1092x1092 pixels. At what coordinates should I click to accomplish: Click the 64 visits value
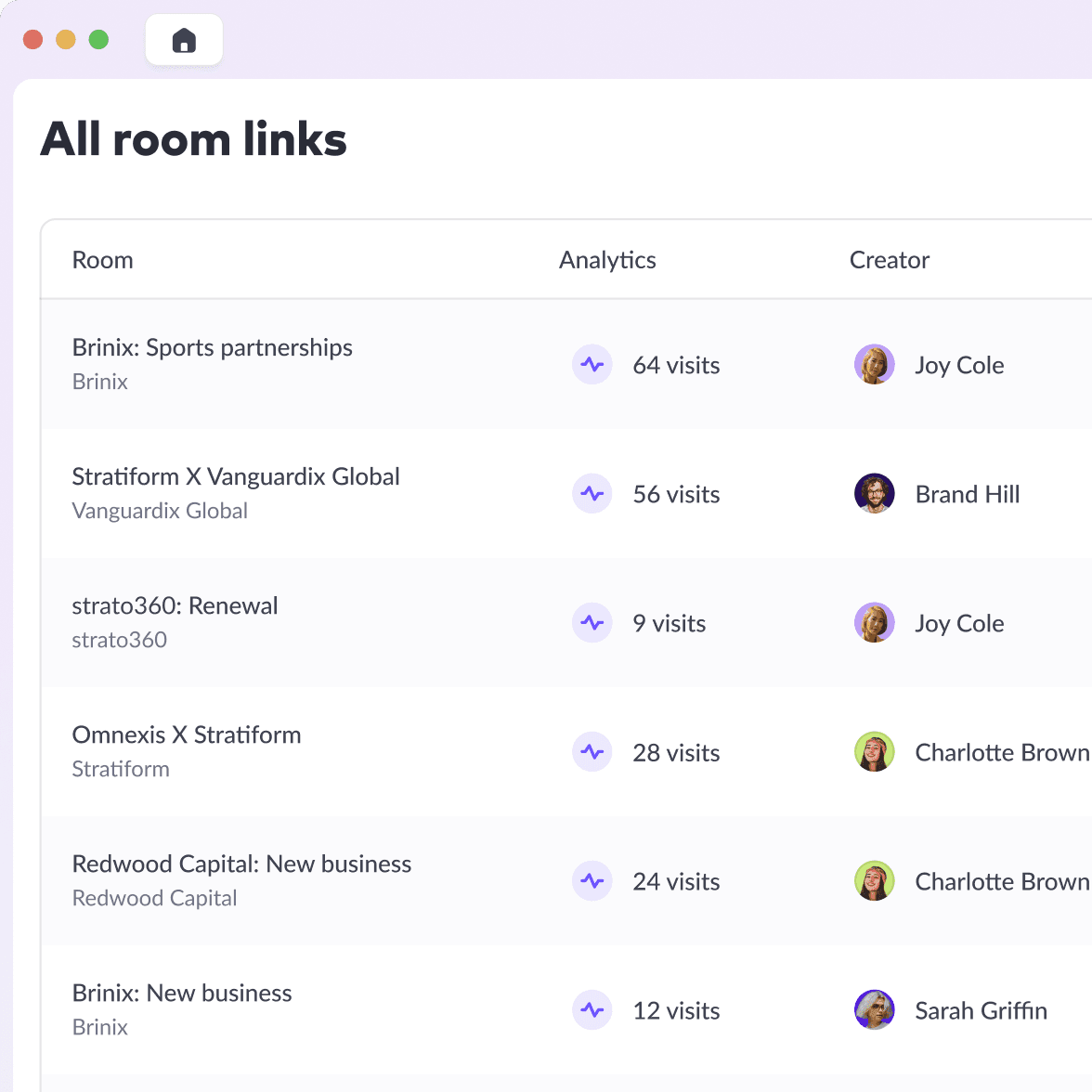(676, 365)
